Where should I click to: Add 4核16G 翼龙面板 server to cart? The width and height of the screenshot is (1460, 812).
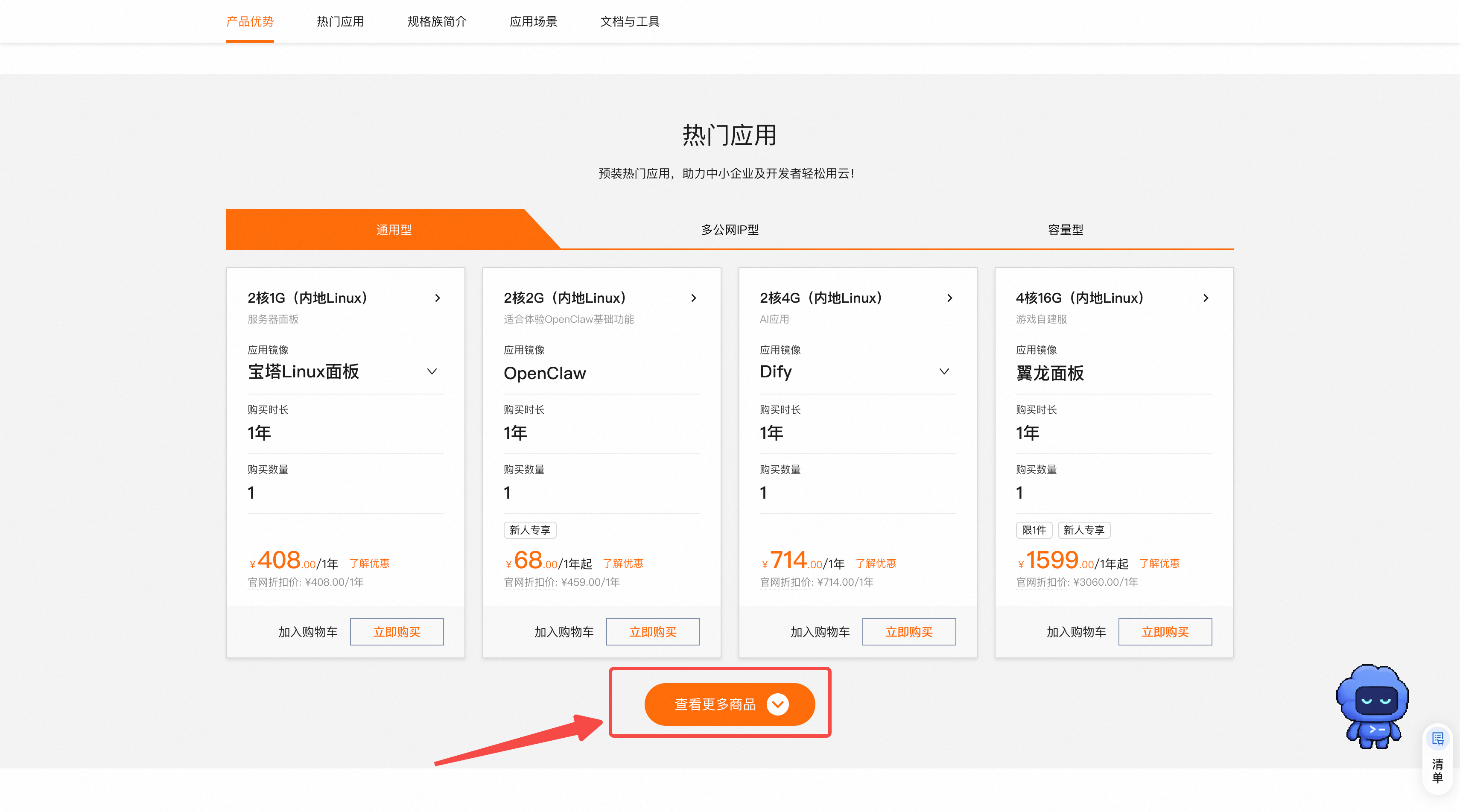coord(1076,632)
